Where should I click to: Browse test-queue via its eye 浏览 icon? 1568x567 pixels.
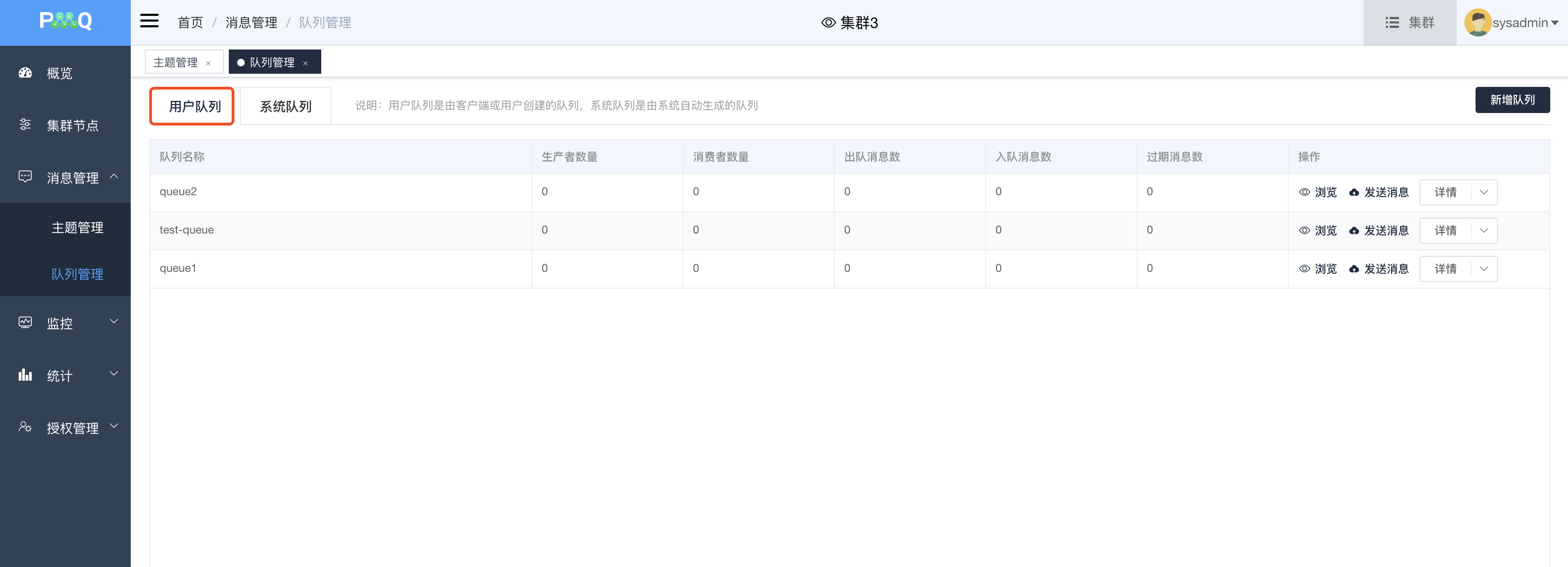(x=1305, y=231)
